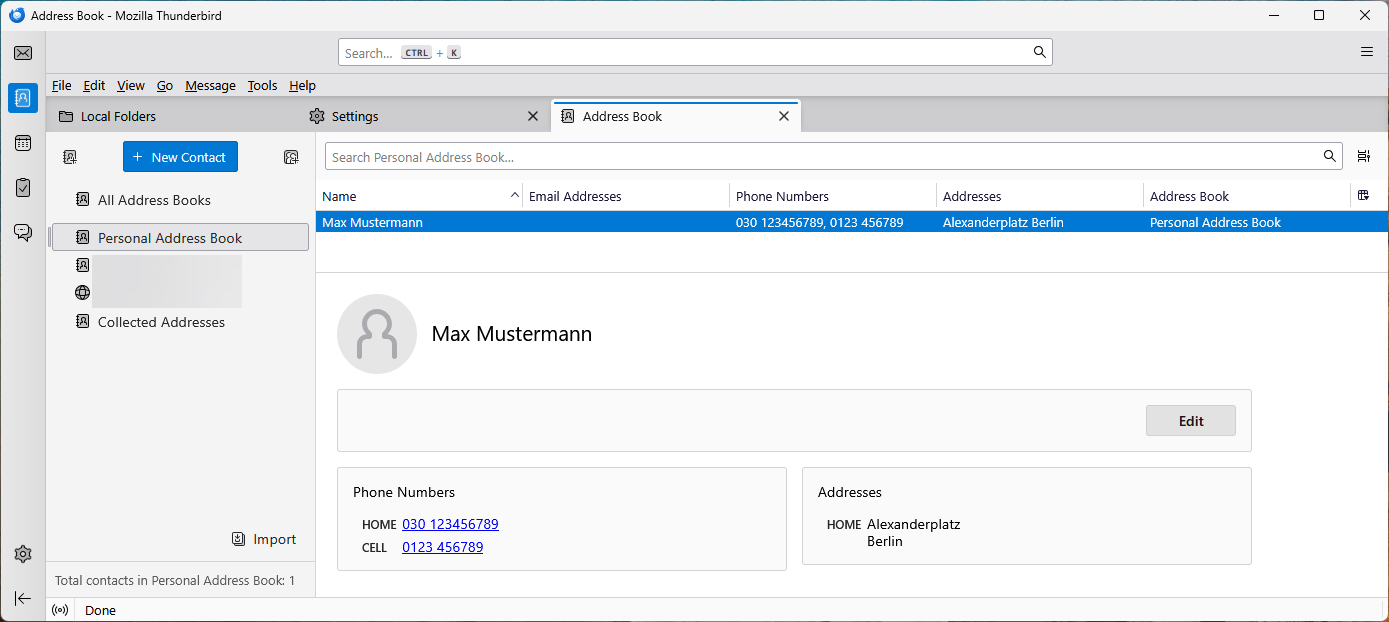This screenshot has height=622, width=1389.
Task: Open the Calendar space icon
Action: [23, 143]
